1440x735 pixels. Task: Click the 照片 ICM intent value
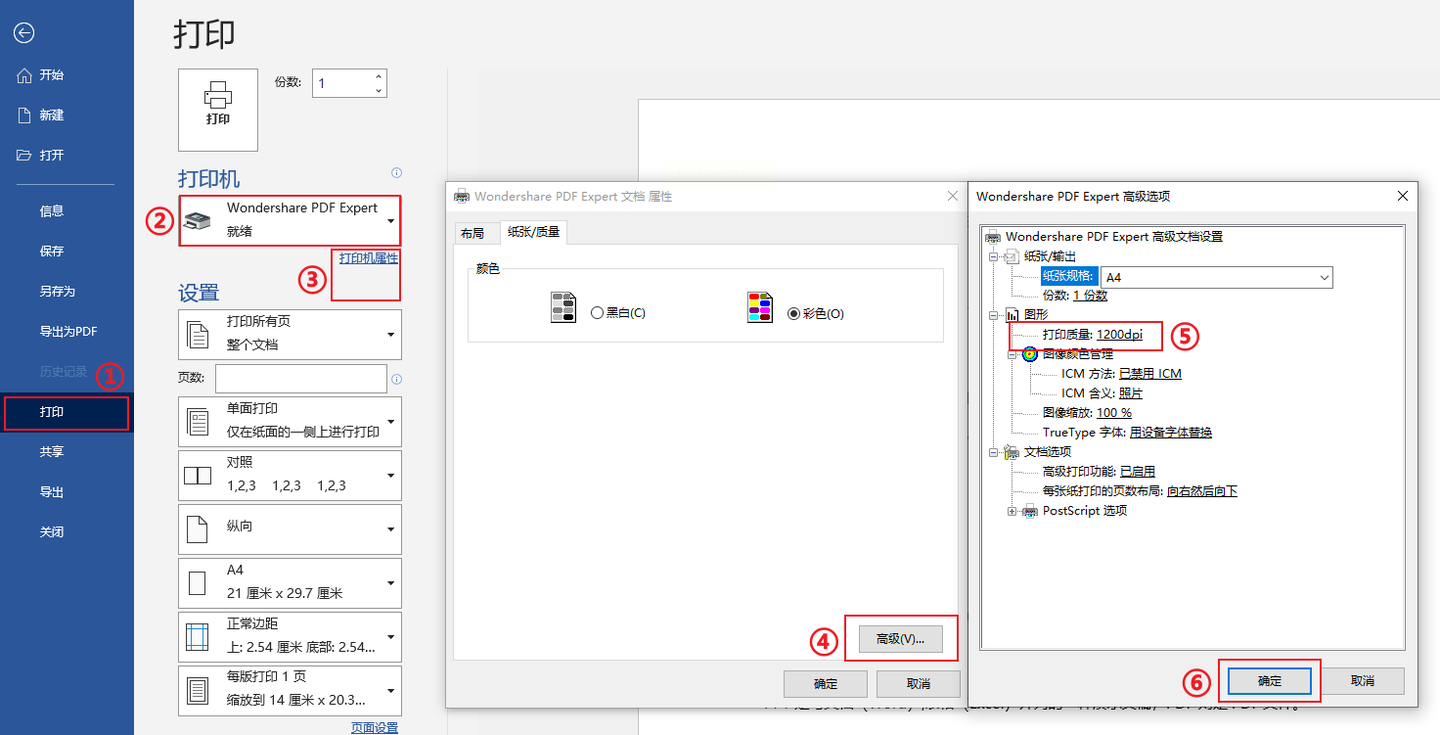point(1130,393)
